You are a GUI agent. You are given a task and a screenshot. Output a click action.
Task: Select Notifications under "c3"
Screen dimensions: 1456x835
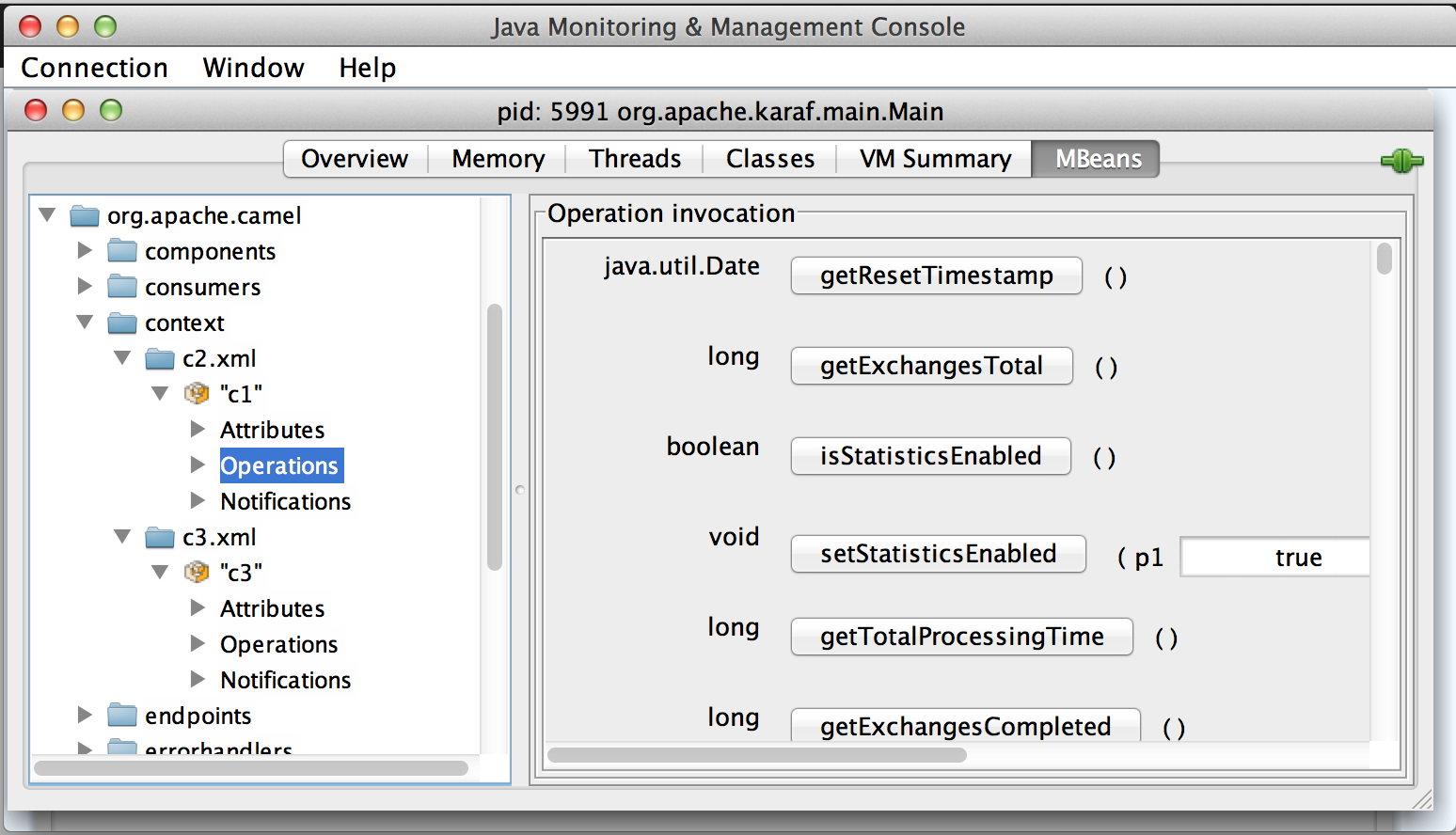tap(285, 680)
